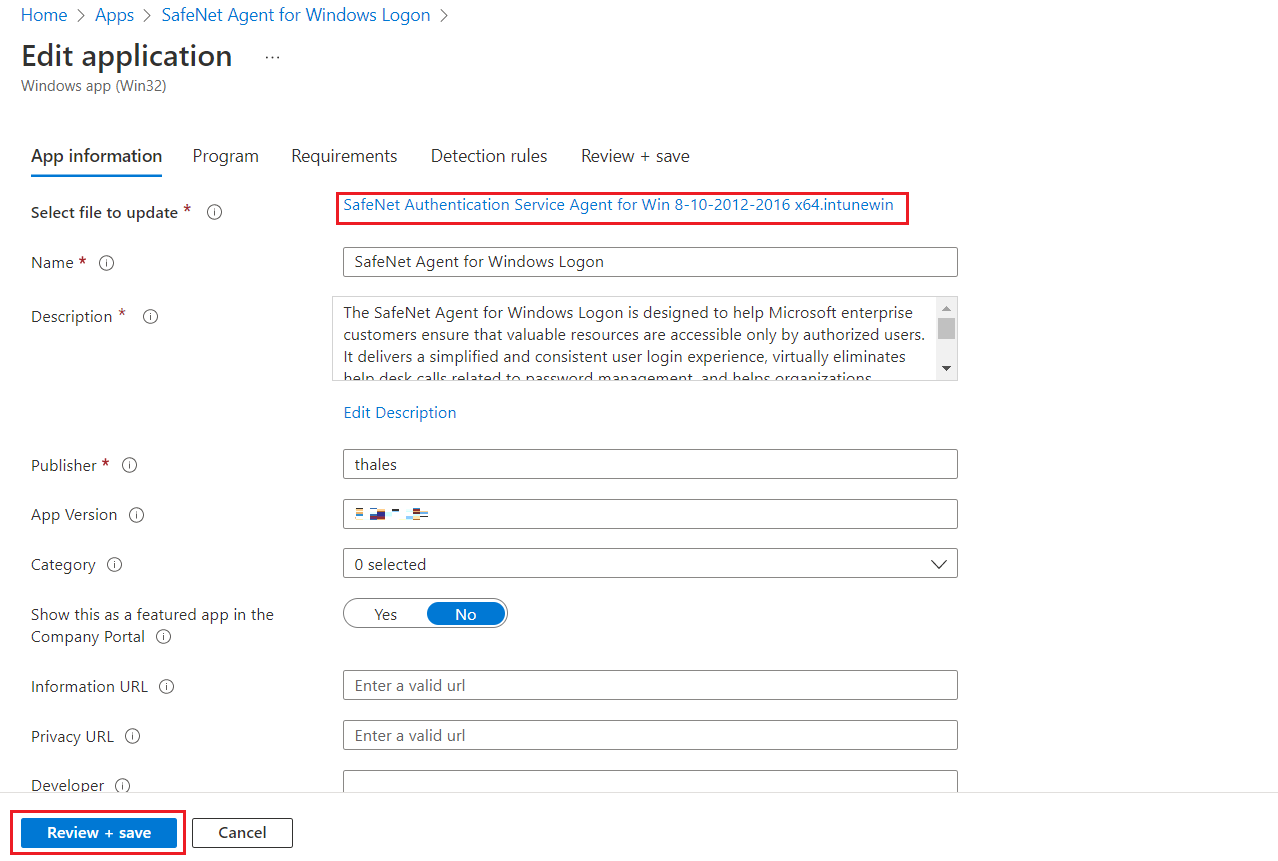The width and height of the screenshot is (1278, 861).
Task: Set featured app toggle to Yes
Action: (386, 614)
